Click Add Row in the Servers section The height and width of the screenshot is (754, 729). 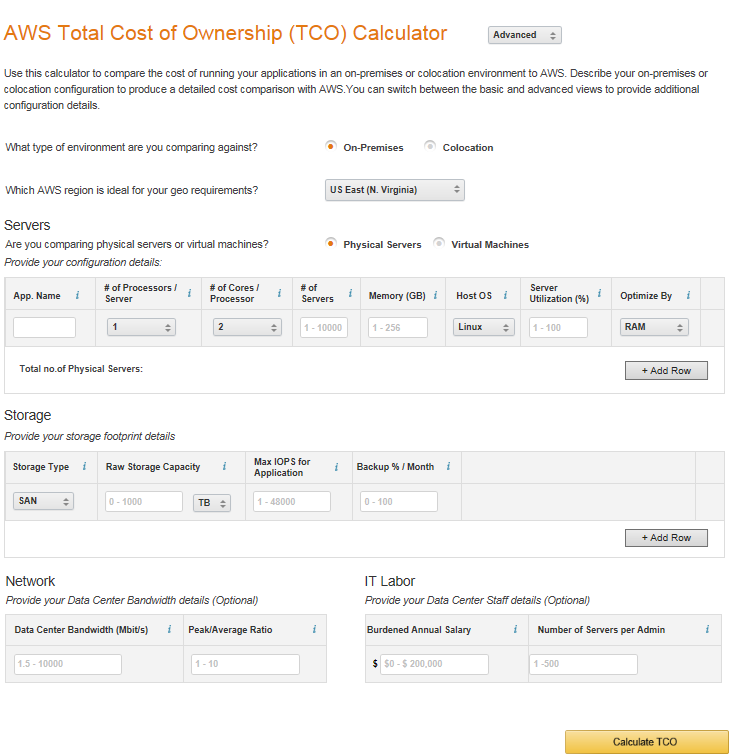click(666, 371)
